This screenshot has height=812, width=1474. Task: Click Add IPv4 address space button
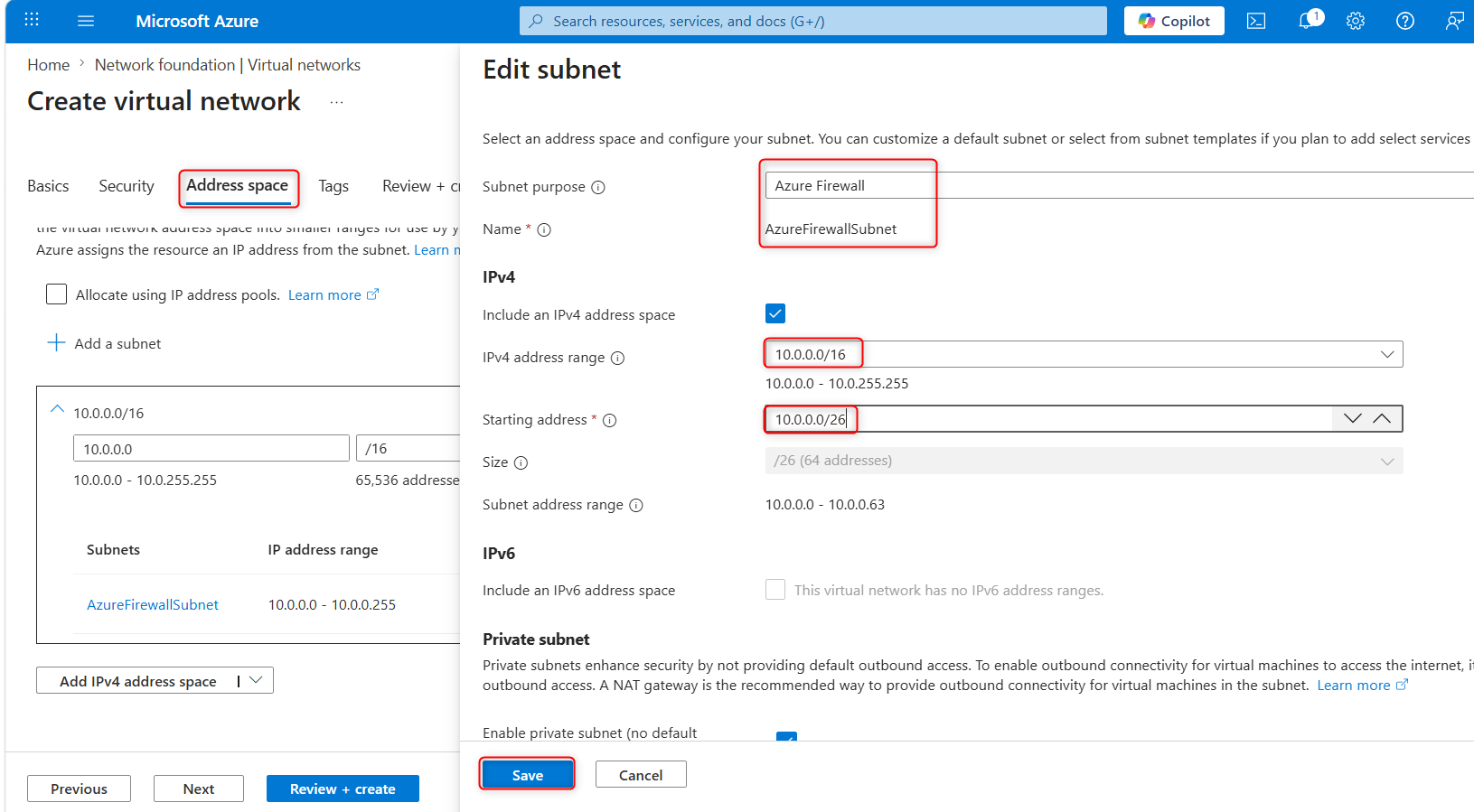coord(137,681)
